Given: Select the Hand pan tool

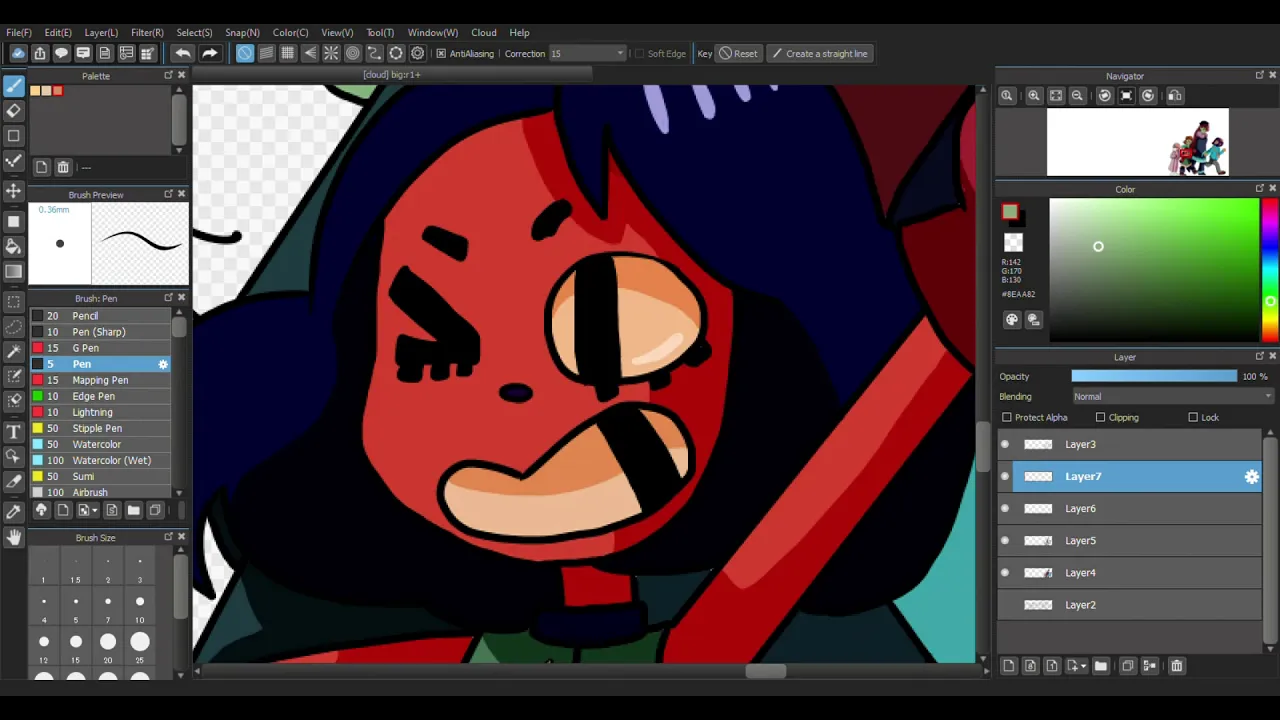Looking at the screenshot, I should click(14, 538).
